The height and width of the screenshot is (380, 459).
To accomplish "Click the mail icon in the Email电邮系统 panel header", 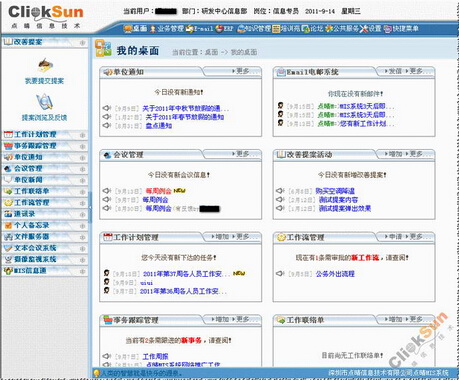I will (x=281, y=72).
